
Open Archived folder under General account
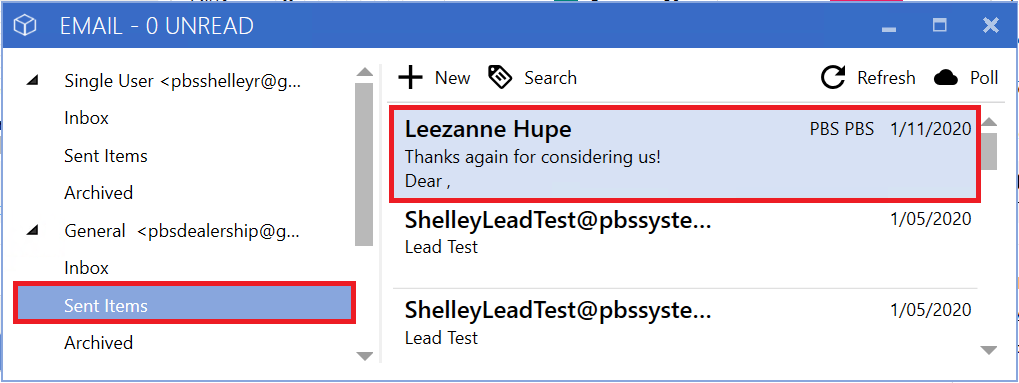[x=99, y=343]
